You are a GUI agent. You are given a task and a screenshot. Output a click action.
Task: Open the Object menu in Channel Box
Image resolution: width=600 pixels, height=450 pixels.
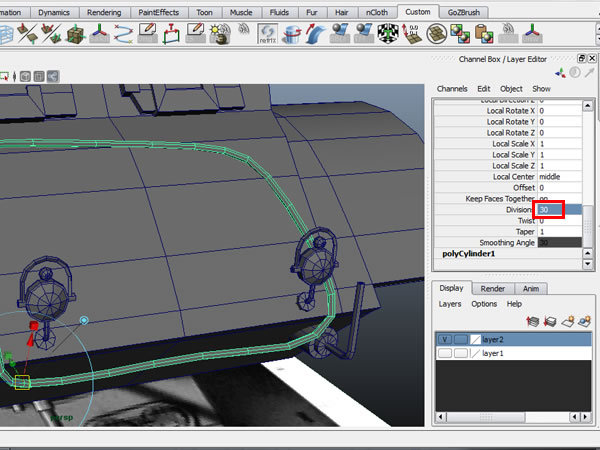(x=511, y=89)
